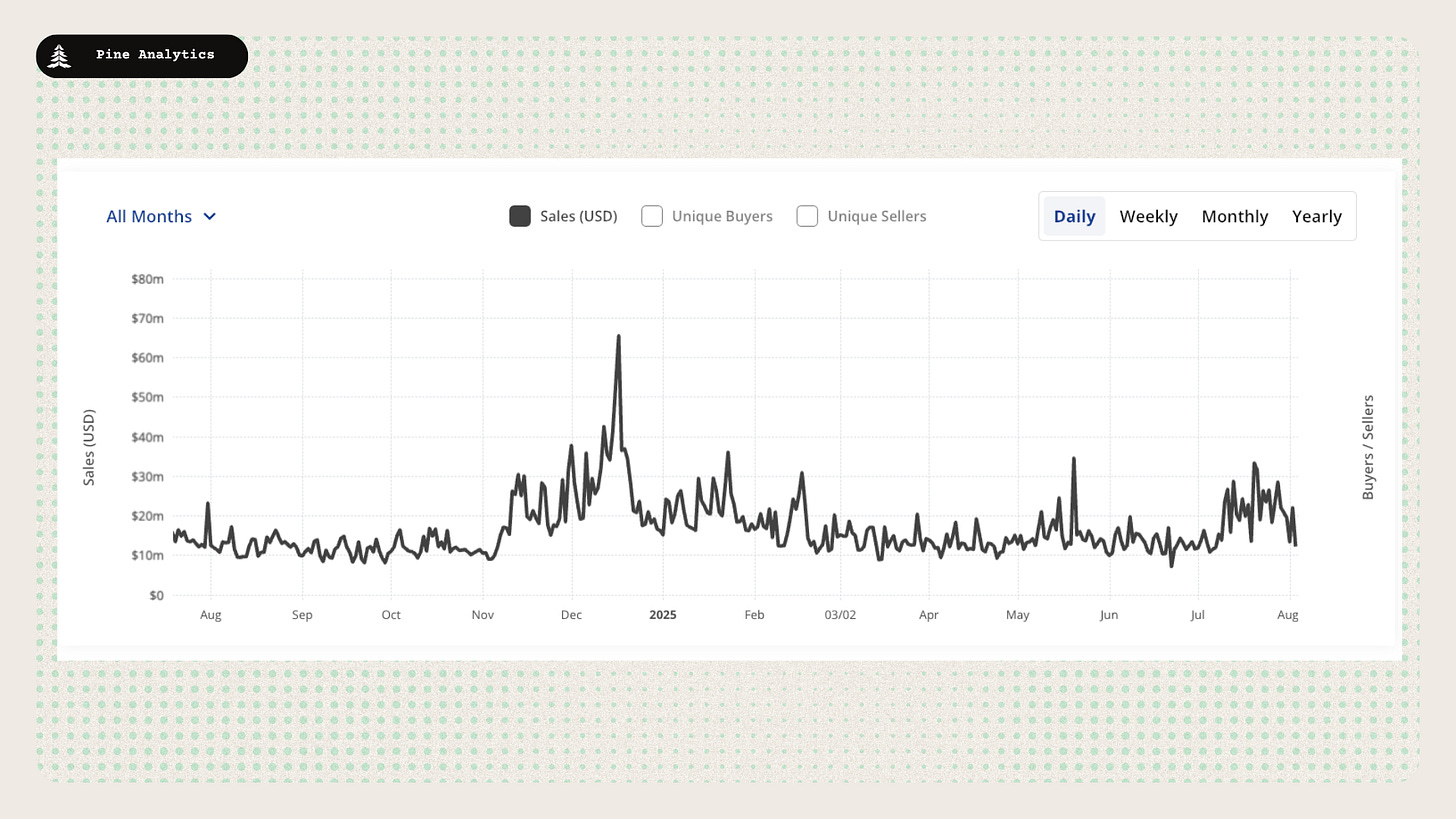This screenshot has width=1456, height=819.
Task: Click the chevron next to All Months
Action: [210, 217]
